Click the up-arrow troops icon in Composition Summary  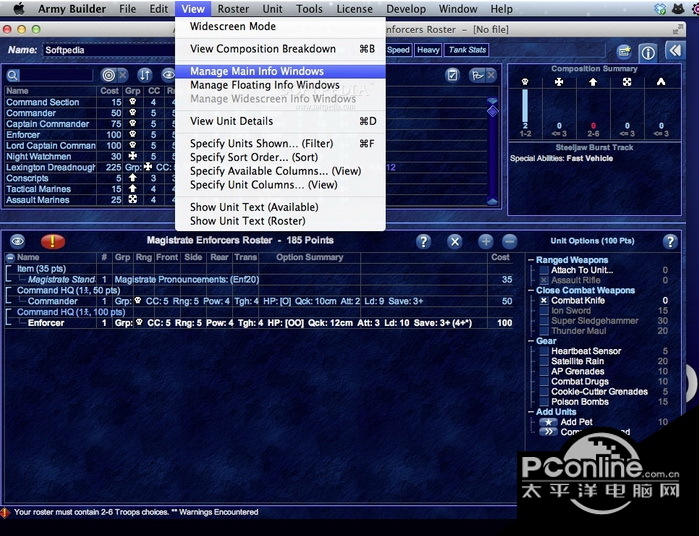(593, 82)
